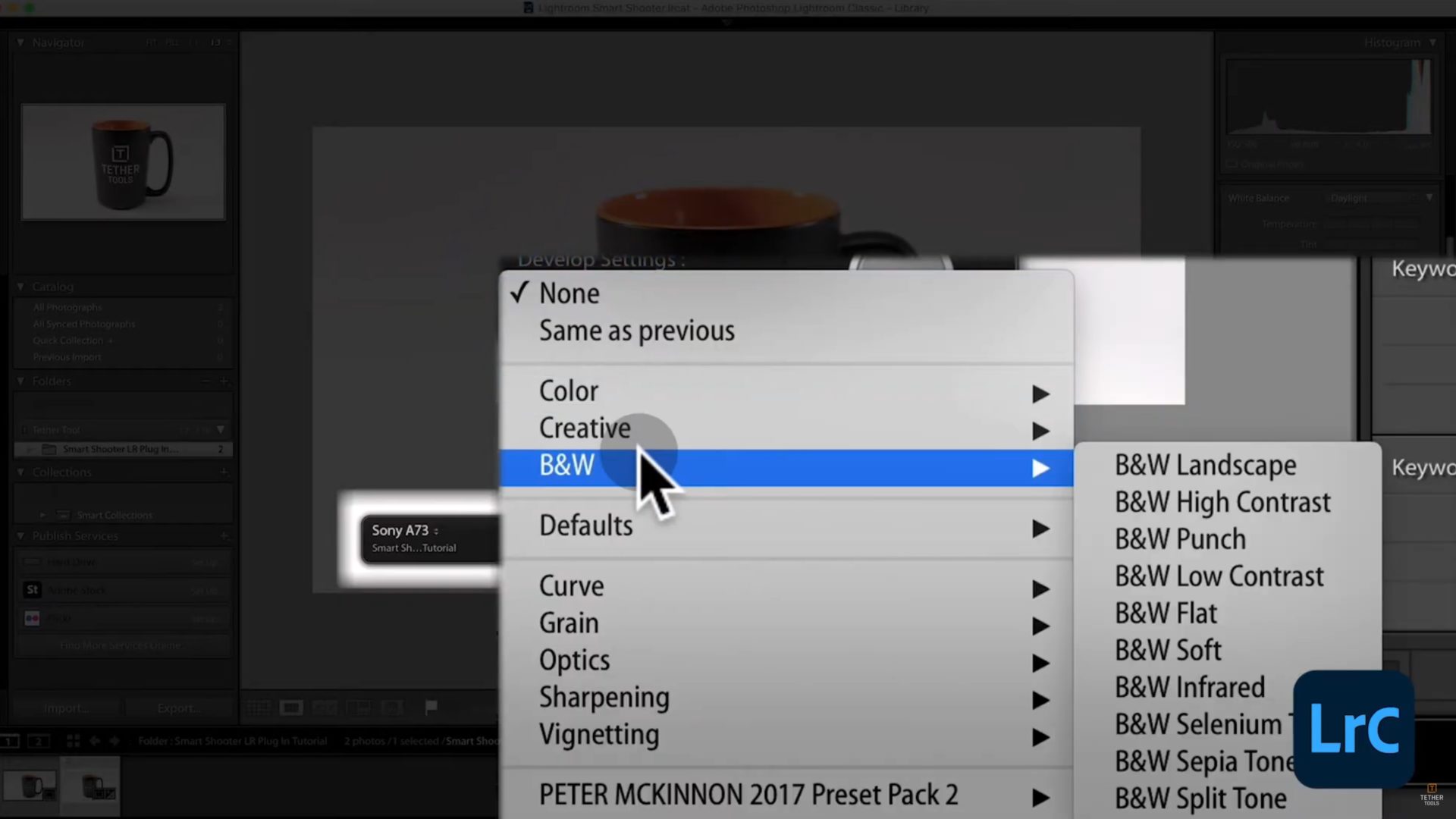Apply the B&W Low Contrast preset

pos(1228,576)
